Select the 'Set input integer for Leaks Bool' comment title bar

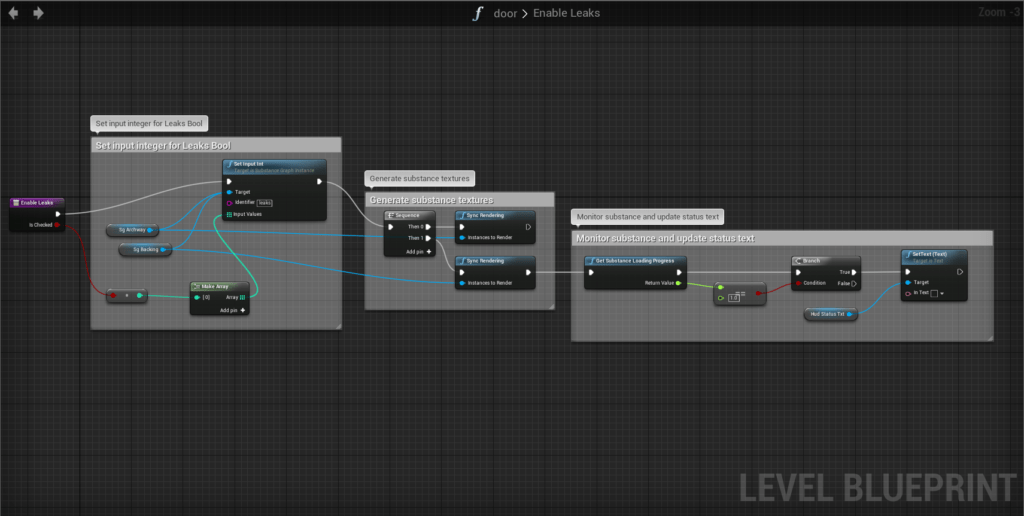216,145
